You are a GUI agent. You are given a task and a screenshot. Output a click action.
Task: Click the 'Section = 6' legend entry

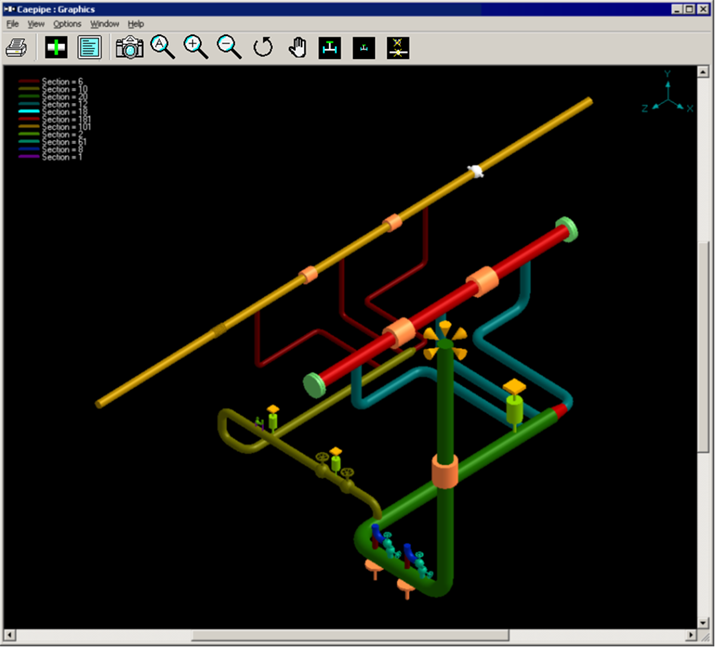point(51,82)
